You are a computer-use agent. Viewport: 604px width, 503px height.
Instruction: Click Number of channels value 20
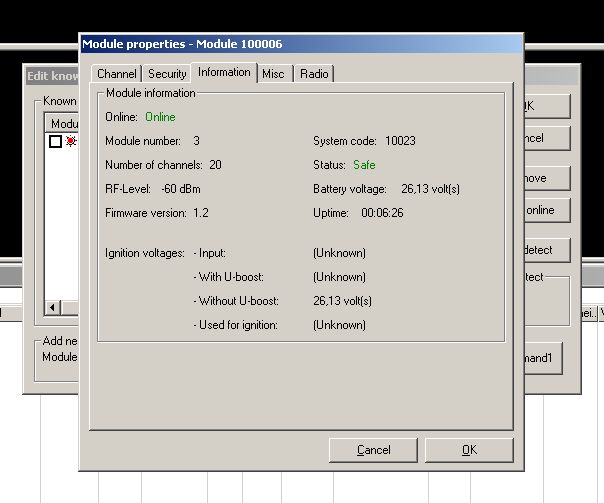215,165
